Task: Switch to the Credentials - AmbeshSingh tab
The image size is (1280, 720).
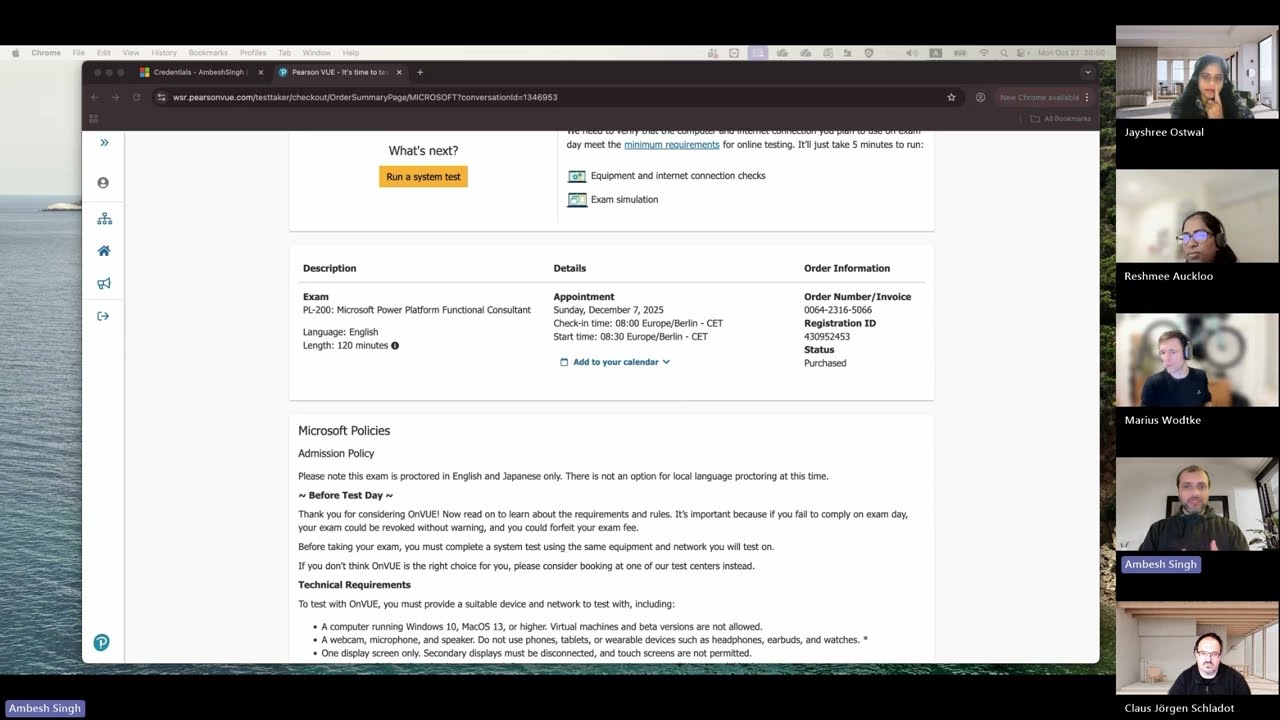Action: pyautogui.click(x=201, y=72)
